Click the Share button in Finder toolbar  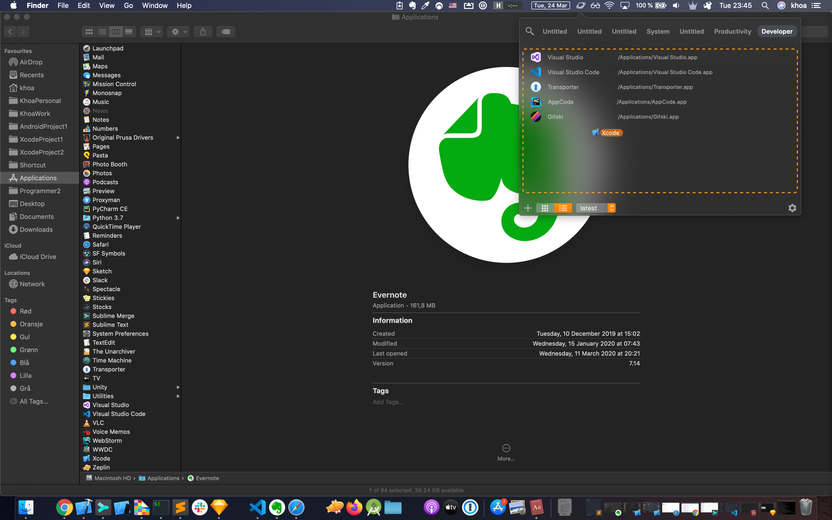(203, 32)
